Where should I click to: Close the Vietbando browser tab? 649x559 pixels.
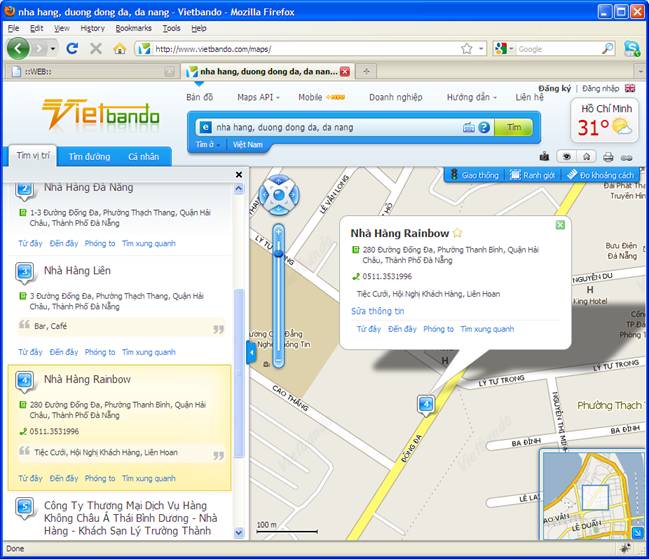[x=344, y=72]
